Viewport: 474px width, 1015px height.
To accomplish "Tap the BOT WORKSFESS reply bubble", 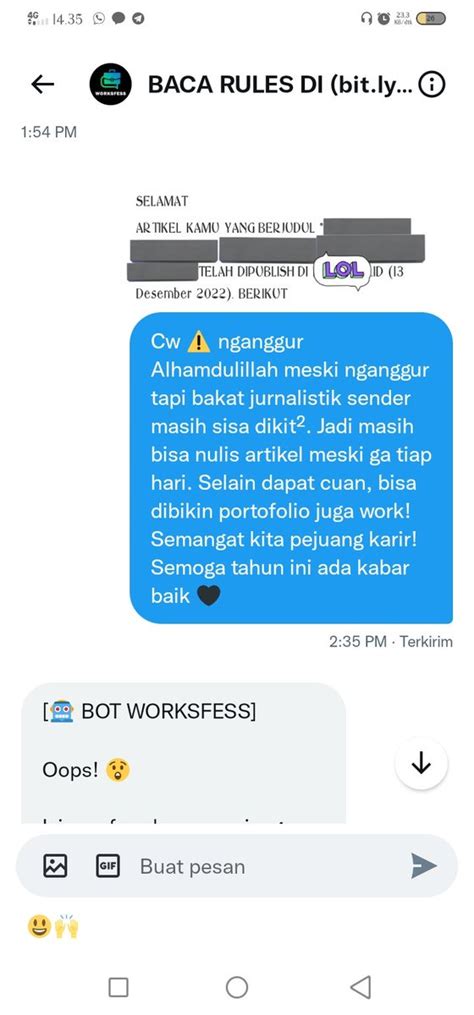I will tap(183, 753).
